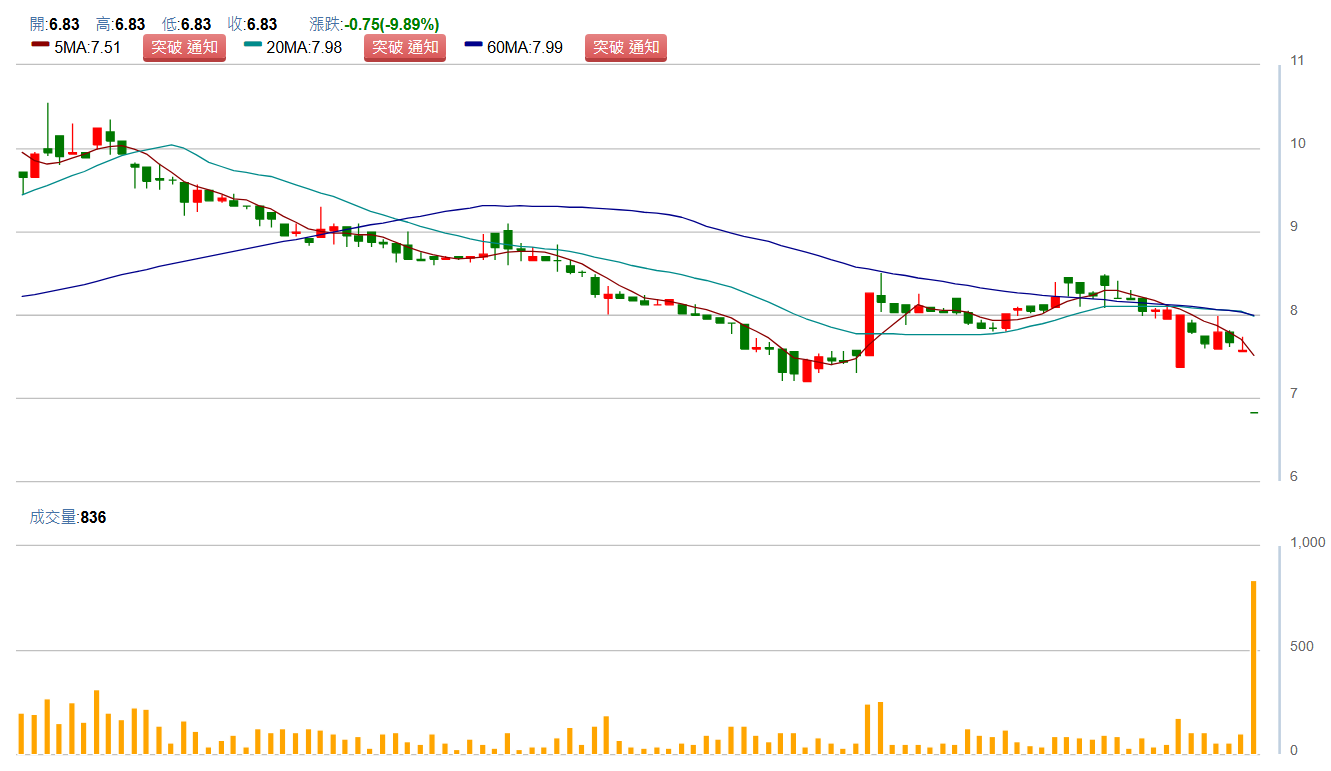The width and height of the screenshot is (1331, 771).
Task: Click the 突破 通知 button beside 20MA
Action: click(x=405, y=47)
